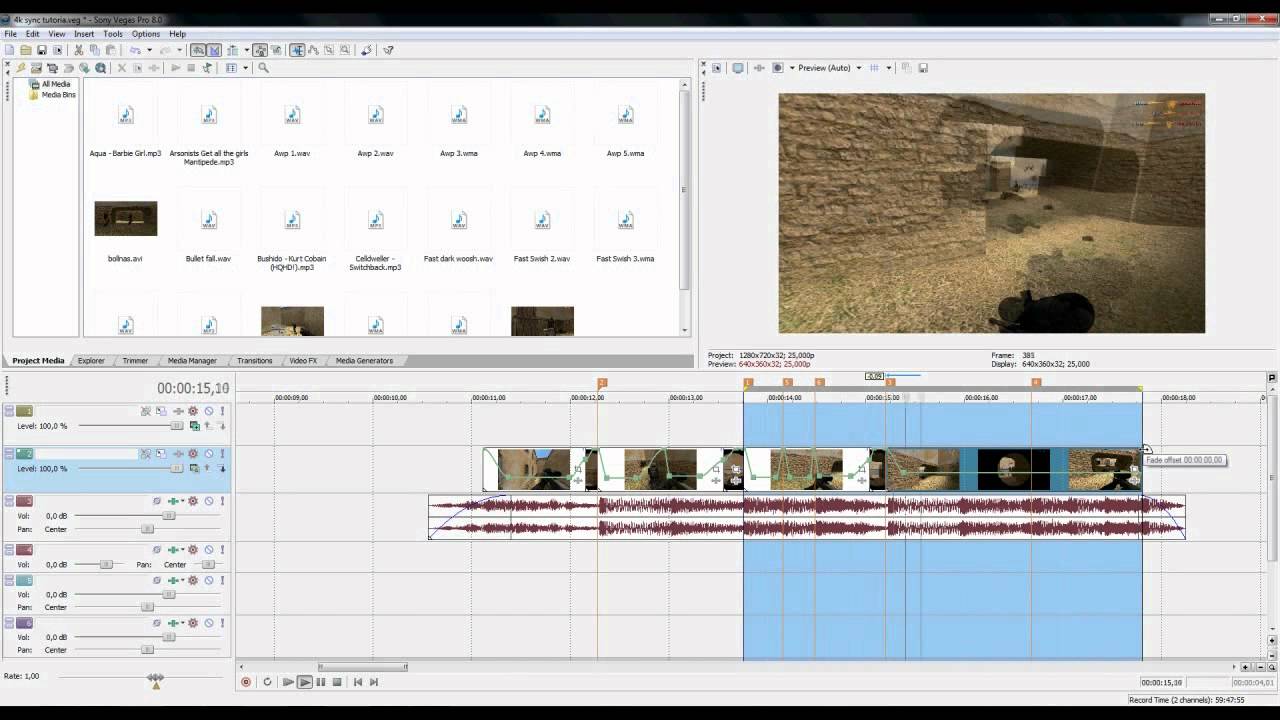
Task: Click the Pause transport button
Action: point(320,682)
